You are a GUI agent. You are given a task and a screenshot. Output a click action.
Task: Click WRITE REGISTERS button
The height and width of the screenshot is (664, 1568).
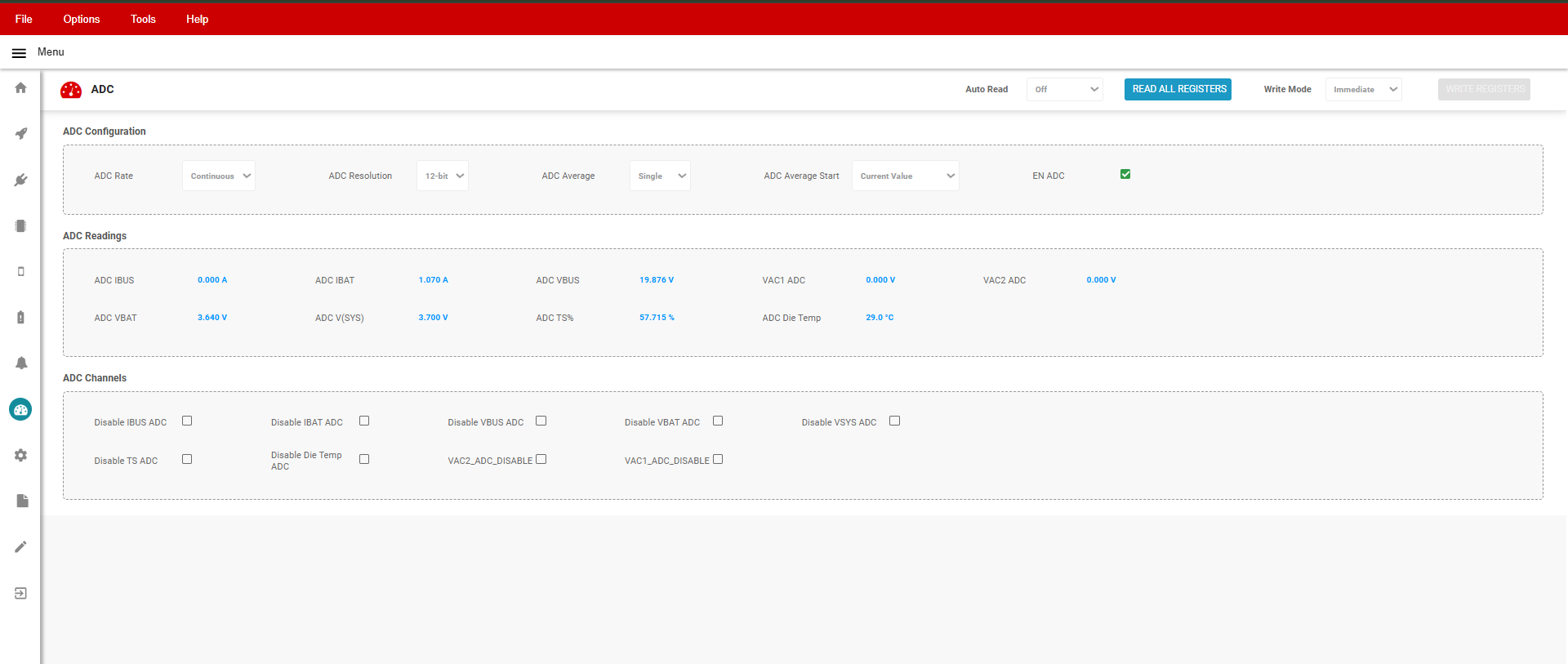coord(1484,89)
